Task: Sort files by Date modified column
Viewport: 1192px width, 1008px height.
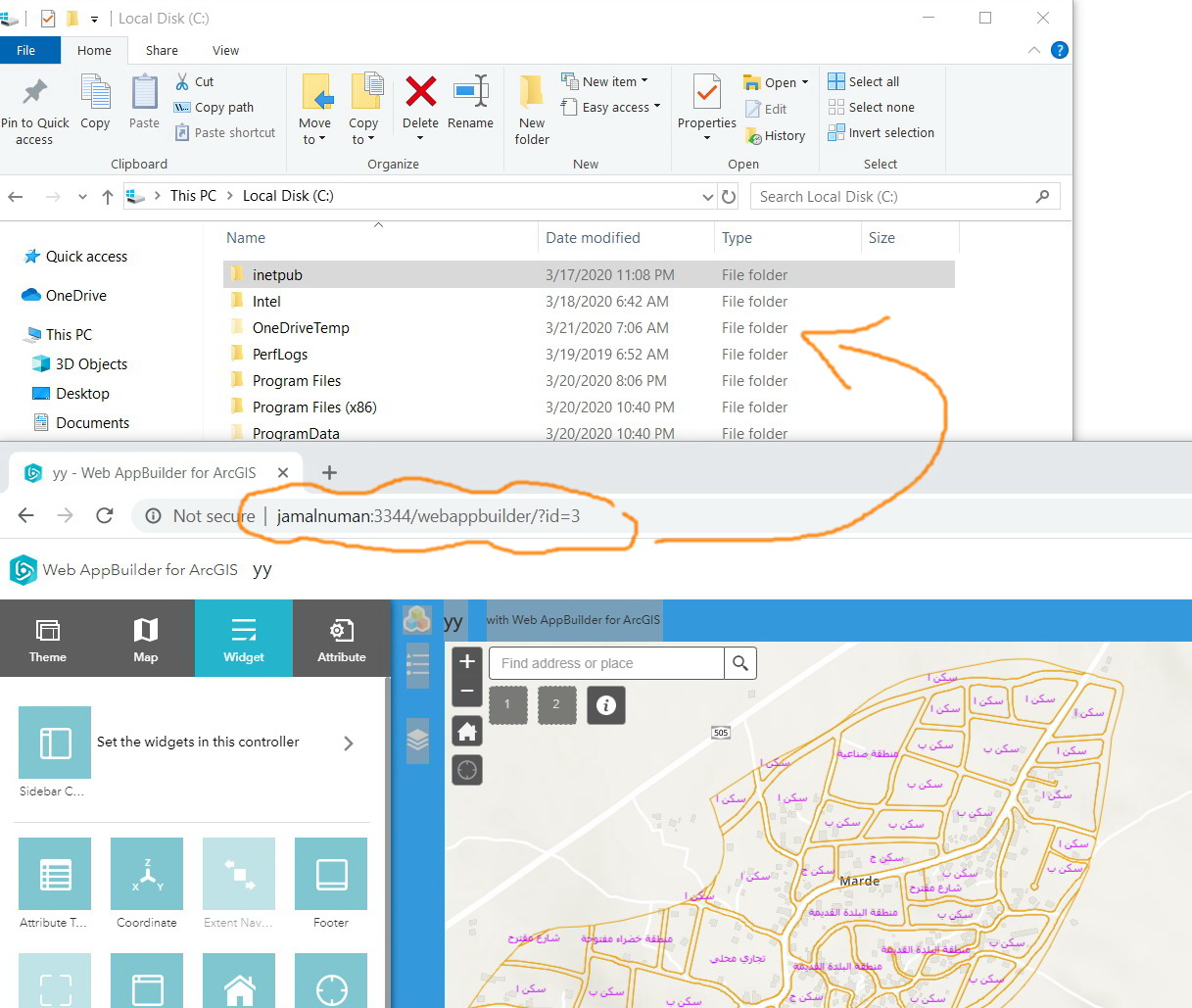Action: click(593, 237)
